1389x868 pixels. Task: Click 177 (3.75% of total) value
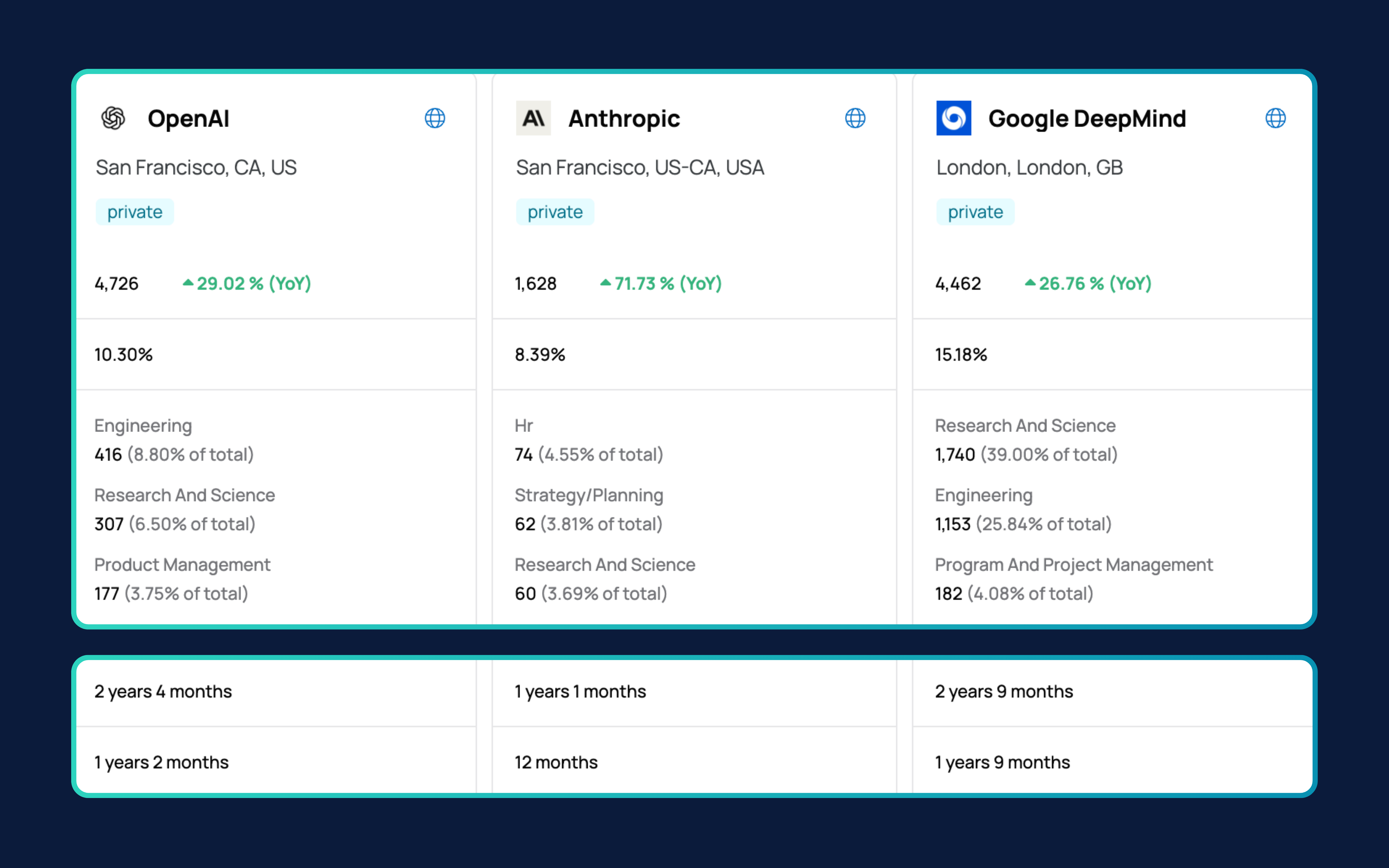tap(171, 594)
